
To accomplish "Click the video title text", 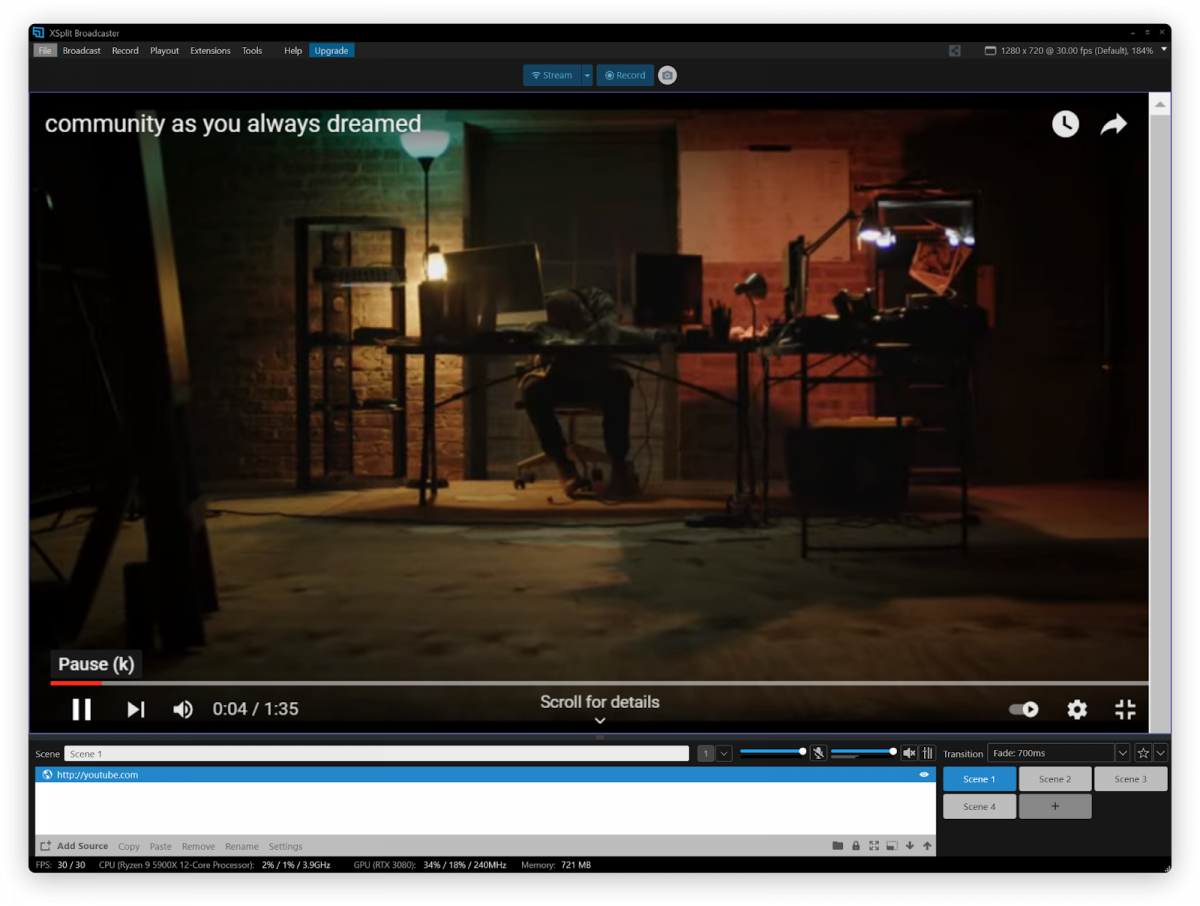I will [x=233, y=124].
